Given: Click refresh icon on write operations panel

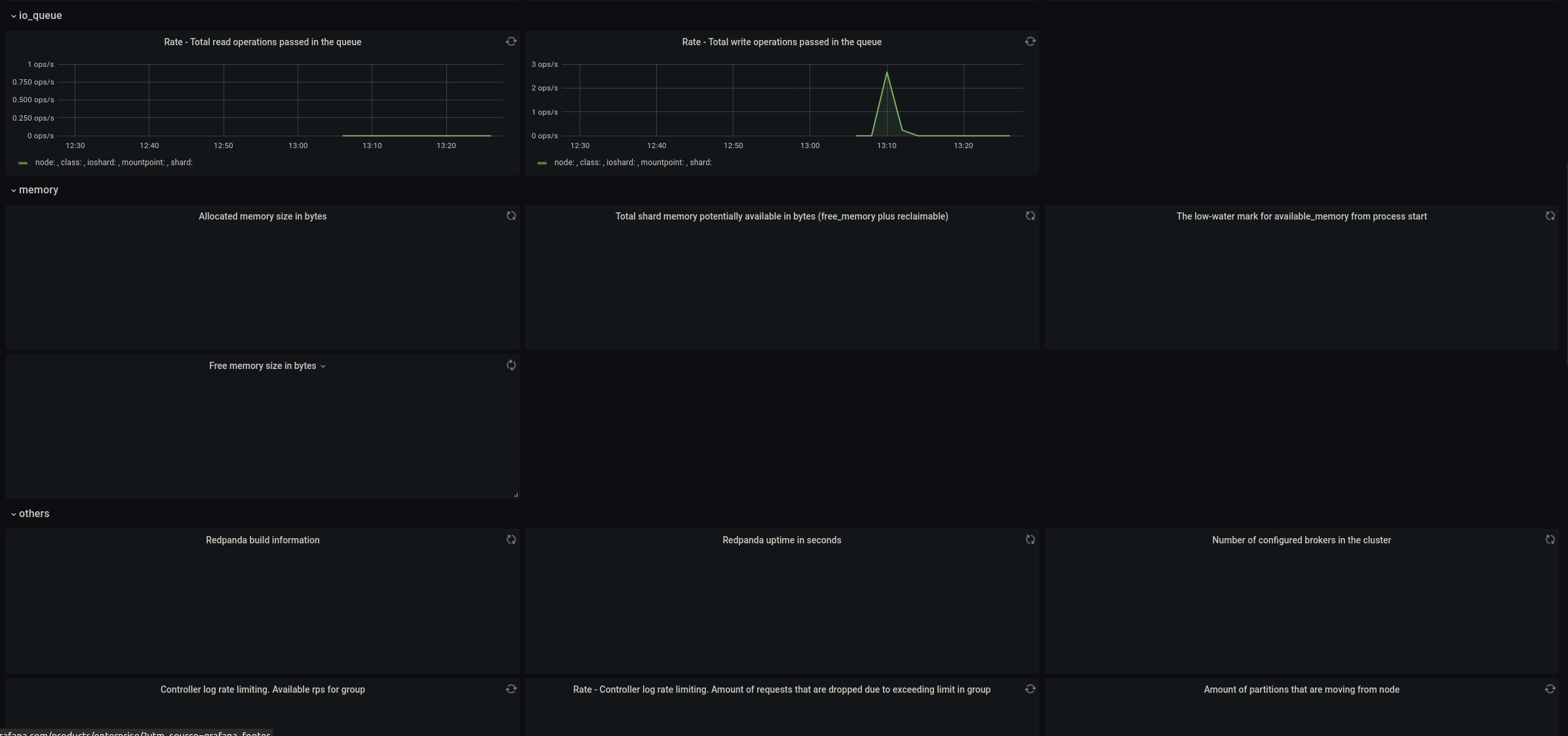Looking at the screenshot, I should point(1030,42).
